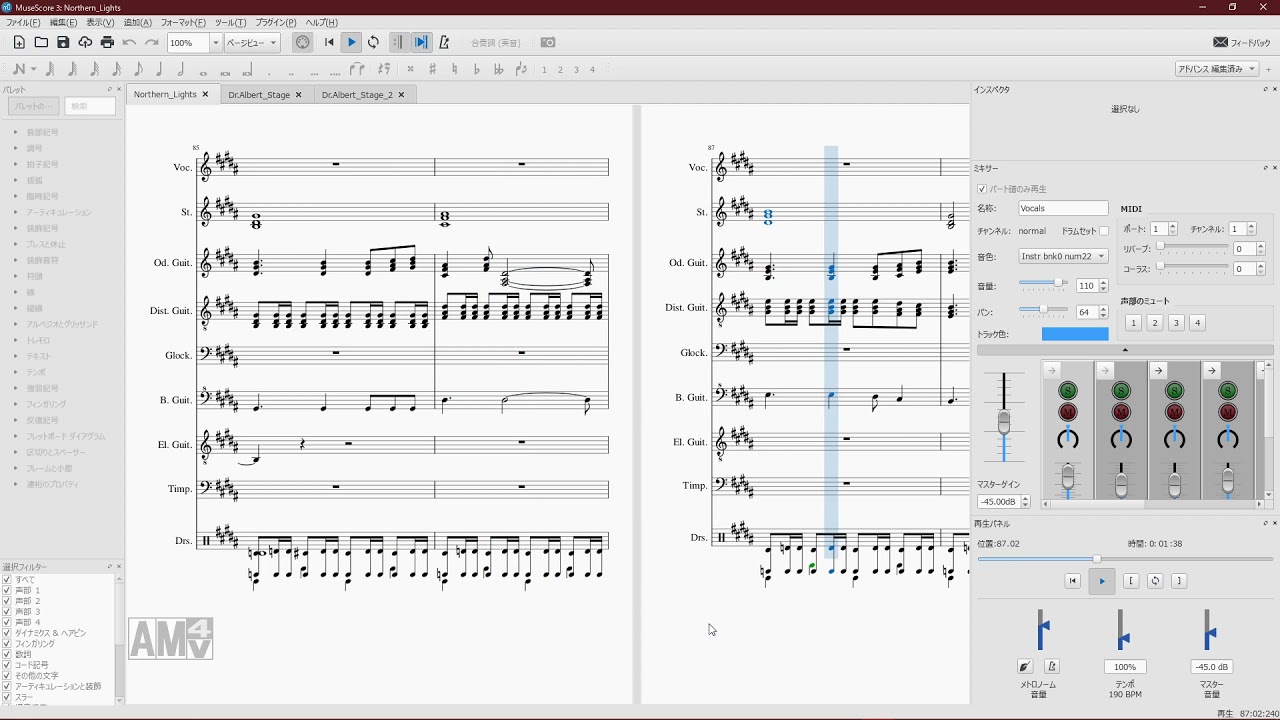The width and height of the screenshot is (1280, 720).
Task: Select voice 4 in the note toolbar
Action: point(592,69)
